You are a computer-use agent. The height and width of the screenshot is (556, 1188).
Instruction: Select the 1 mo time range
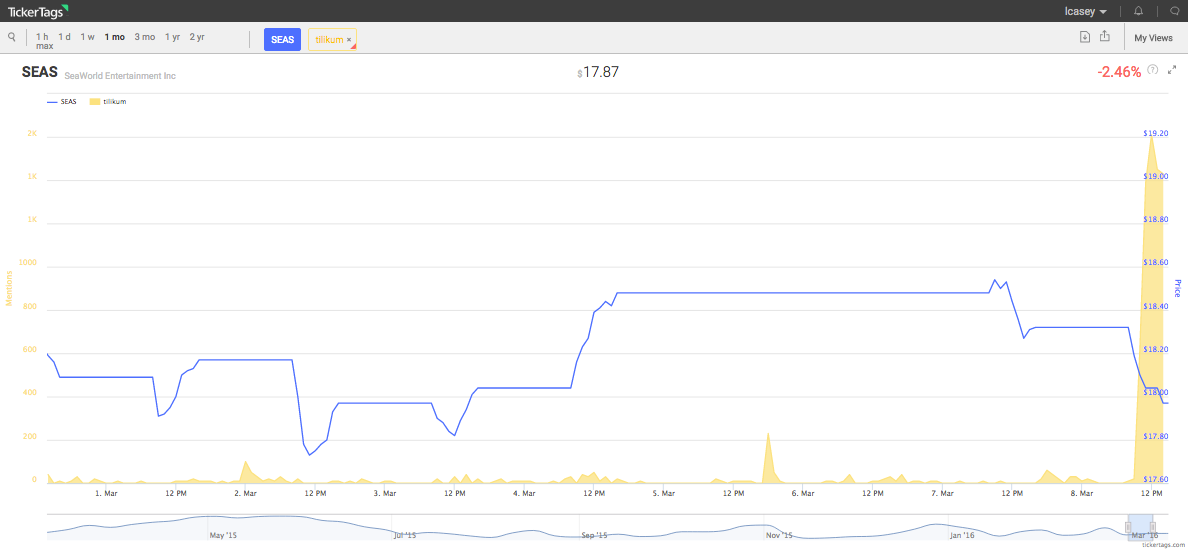(x=114, y=36)
